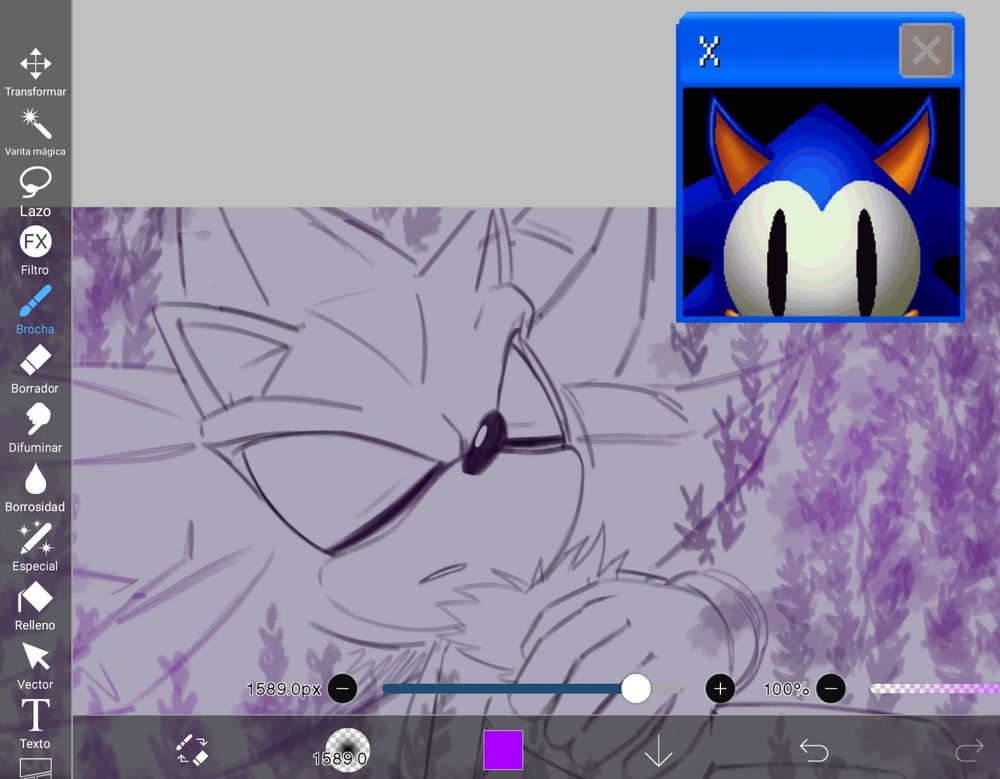The width and height of the screenshot is (1000, 779).
Task: Select the Brocha brush tool
Action: (36, 310)
